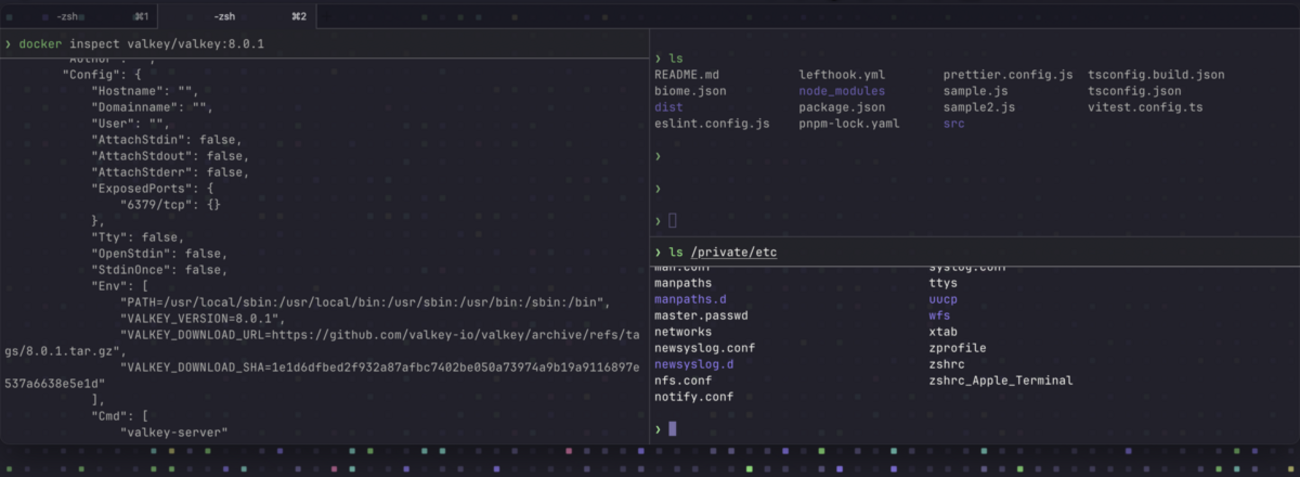Click package.json in the listing
1300x477 pixels.
(842, 107)
